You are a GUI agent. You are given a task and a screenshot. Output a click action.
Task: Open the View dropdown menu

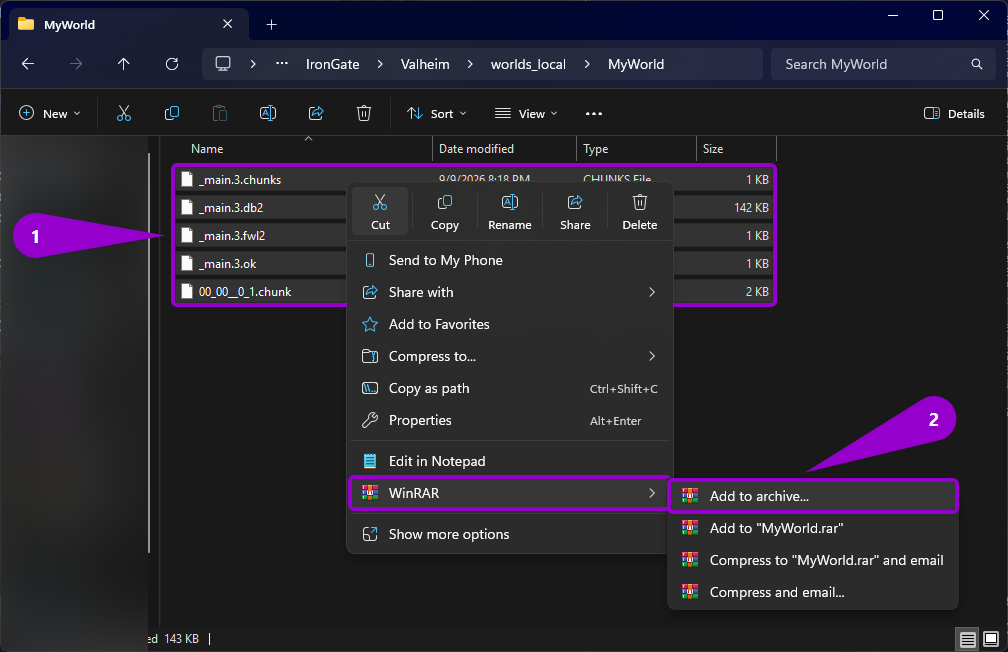526,114
